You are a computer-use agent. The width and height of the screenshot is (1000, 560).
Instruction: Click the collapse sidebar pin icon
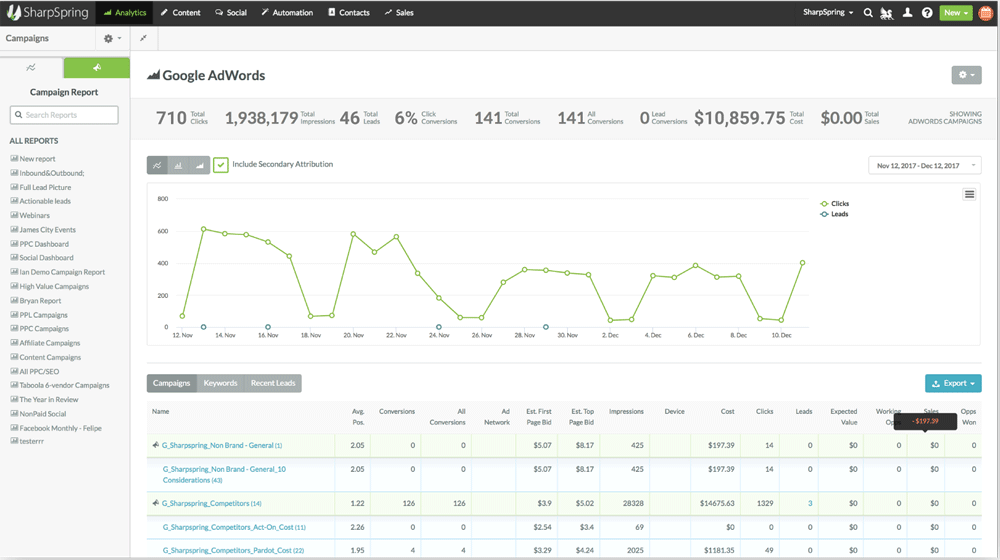tap(143, 38)
